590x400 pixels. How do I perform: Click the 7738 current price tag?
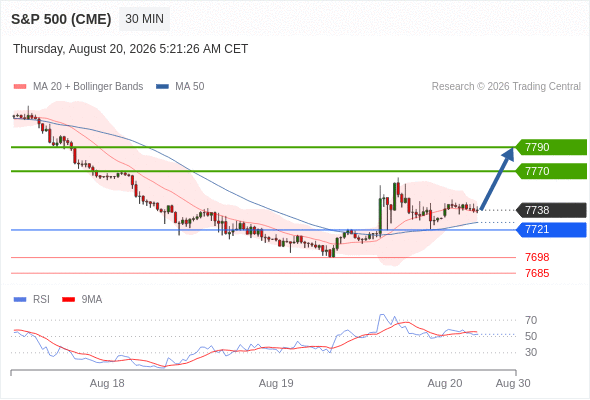[x=551, y=210]
